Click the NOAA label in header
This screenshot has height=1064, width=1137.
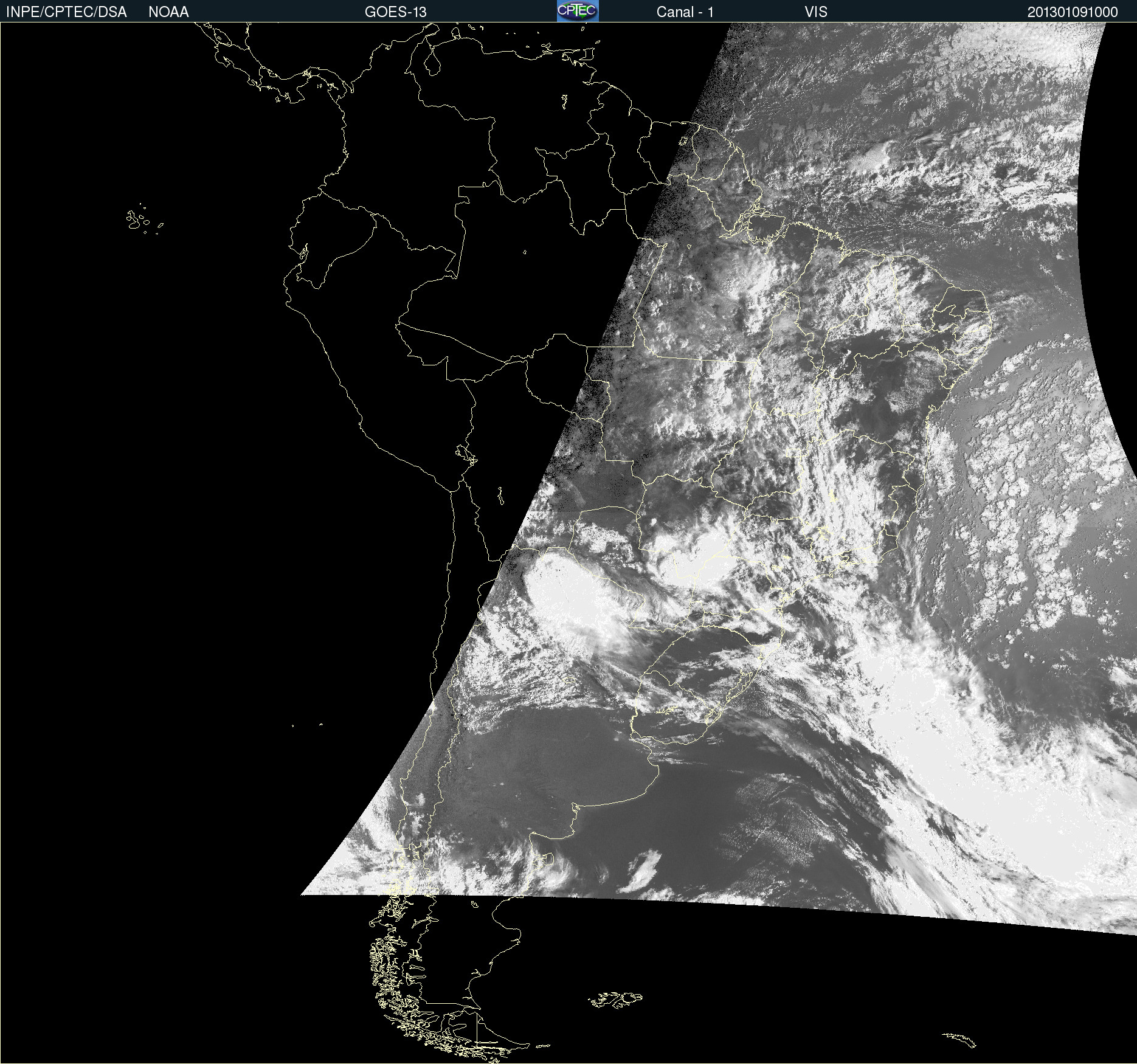point(168,12)
